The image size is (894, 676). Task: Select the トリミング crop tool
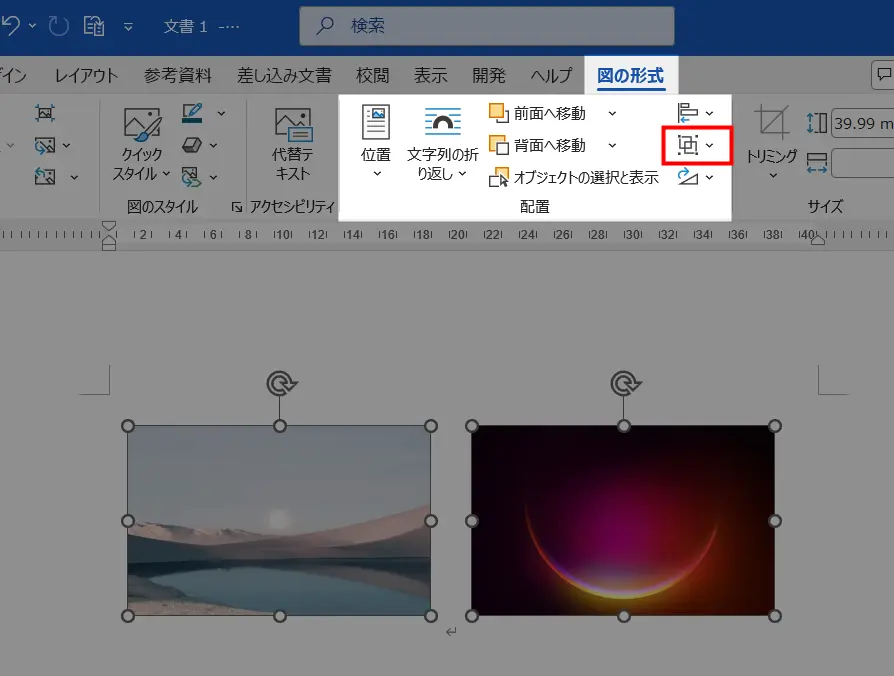[771, 141]
